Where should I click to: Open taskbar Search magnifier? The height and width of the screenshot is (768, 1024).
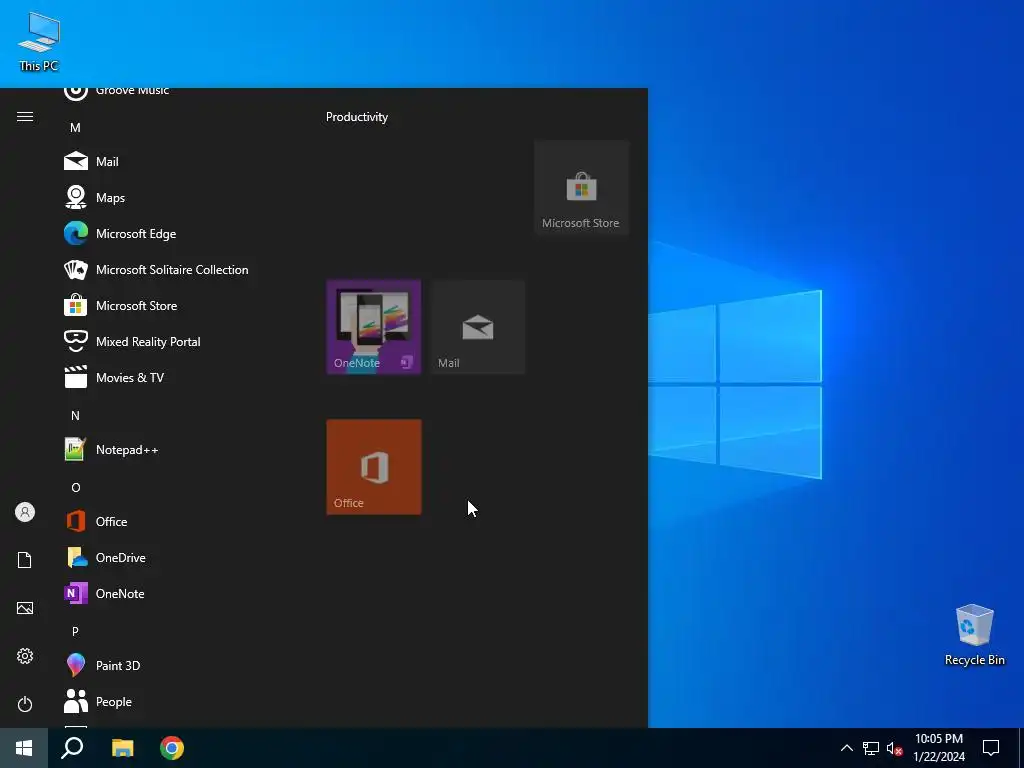(x=72, y=748)
